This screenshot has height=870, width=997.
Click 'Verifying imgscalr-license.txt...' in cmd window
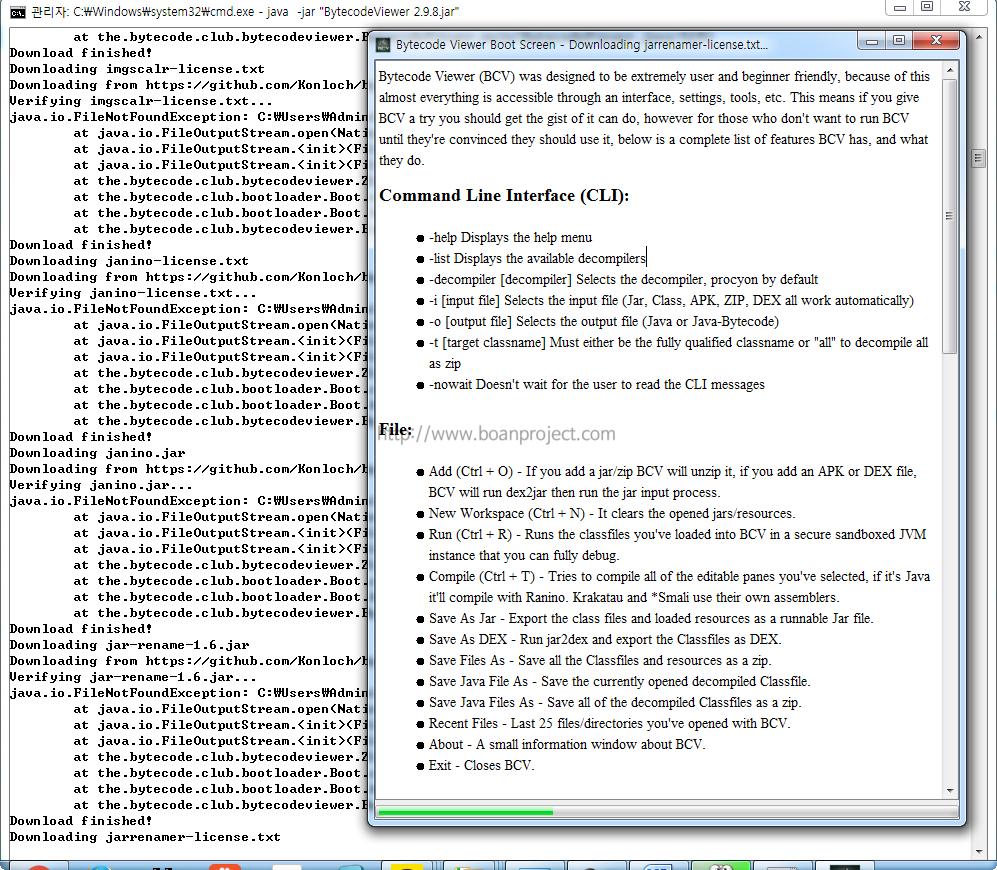(141, 101)
